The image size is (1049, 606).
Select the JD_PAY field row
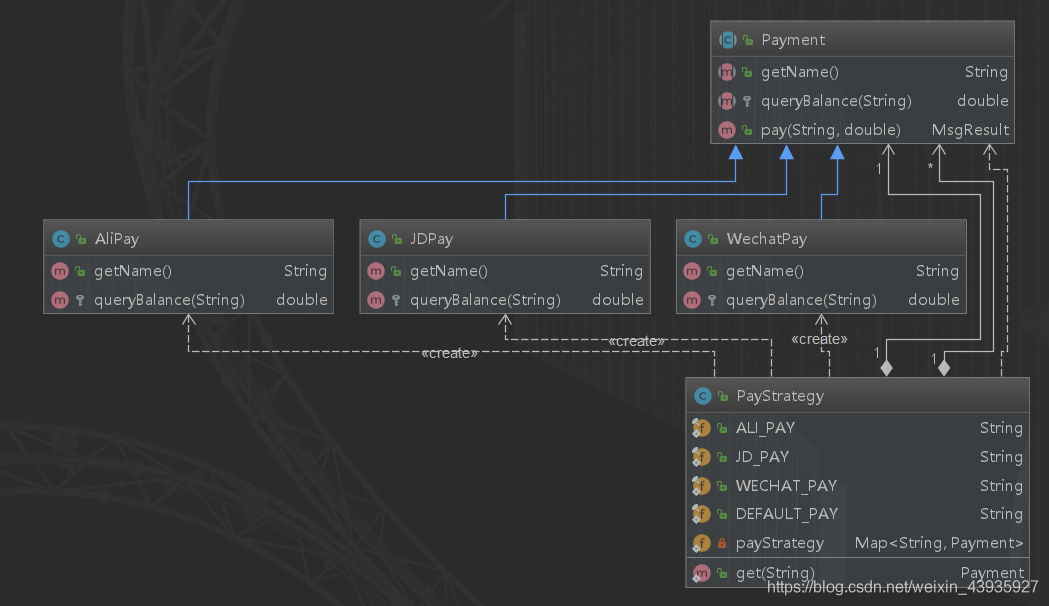click(x=762, y=457)
